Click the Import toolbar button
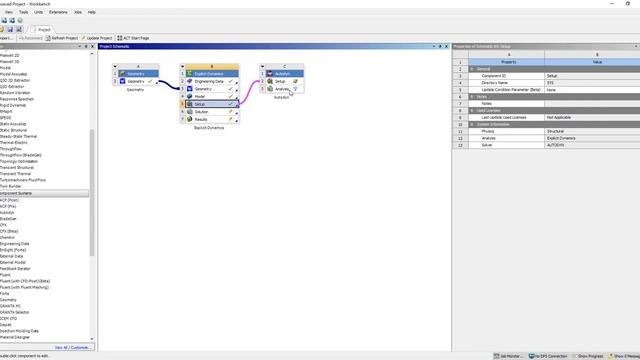Screen dimensions: 640x360 7,38
